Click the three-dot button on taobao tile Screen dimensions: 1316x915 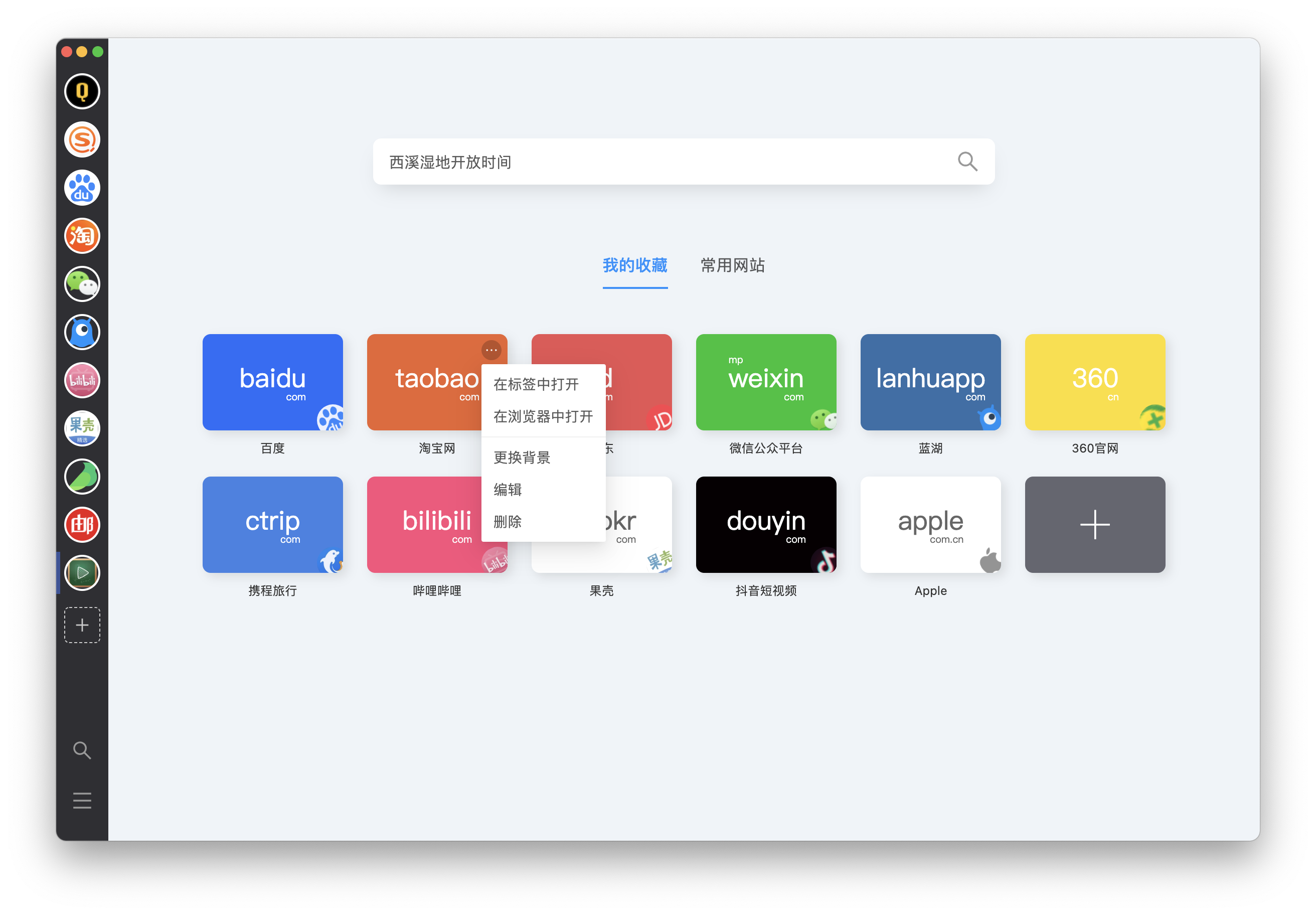click(x=491, y=350)
